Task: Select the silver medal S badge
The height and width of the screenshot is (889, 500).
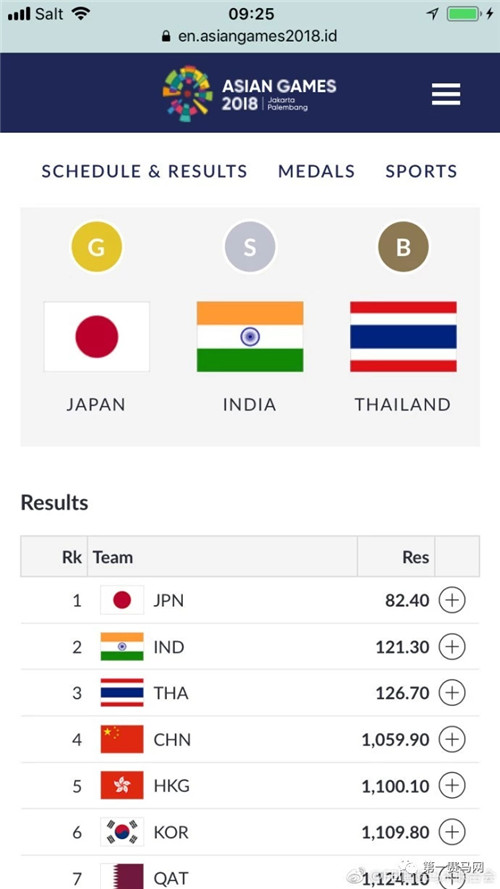Action: (250, 247)
